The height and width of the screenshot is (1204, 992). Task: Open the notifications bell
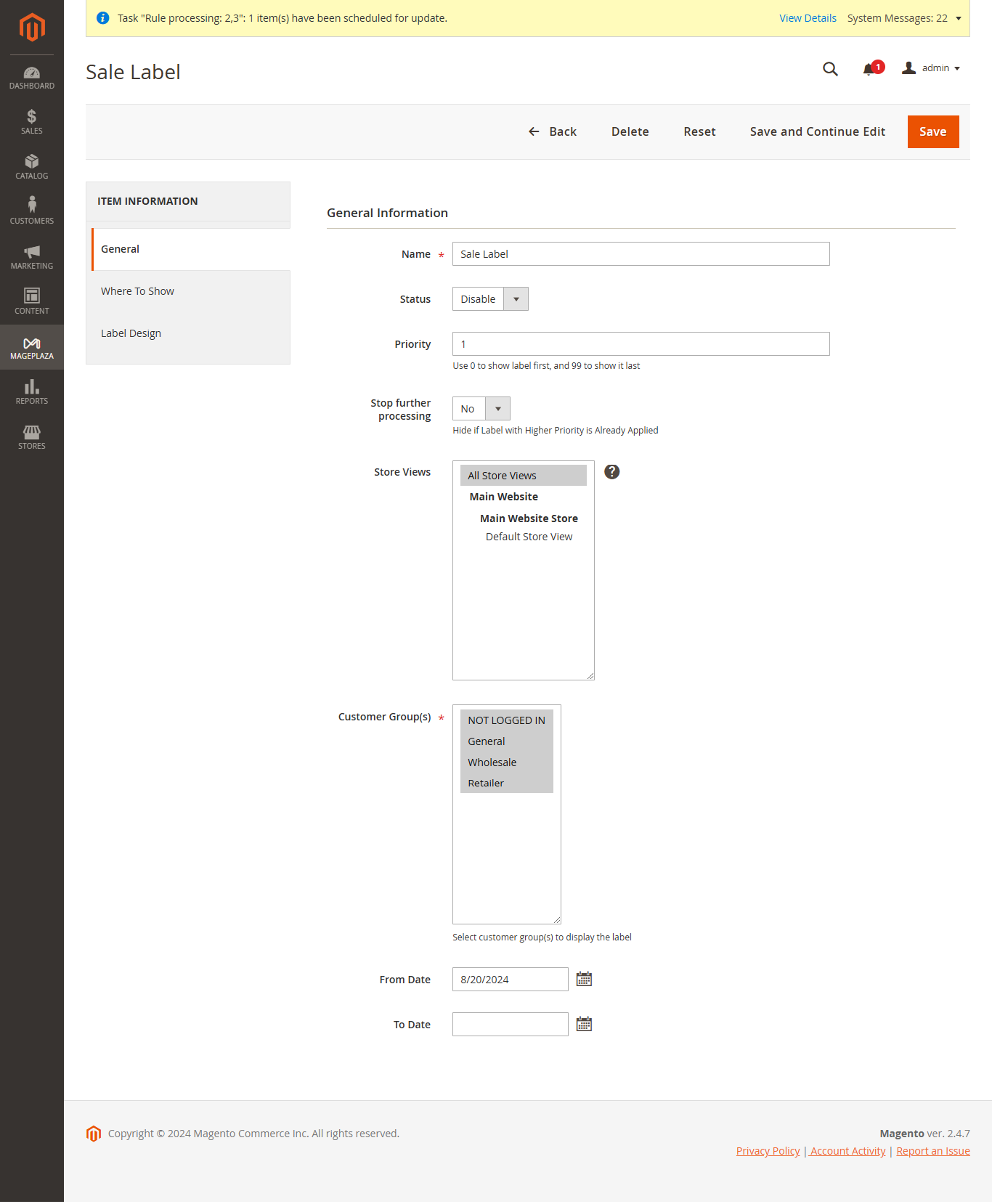point(869,69)
